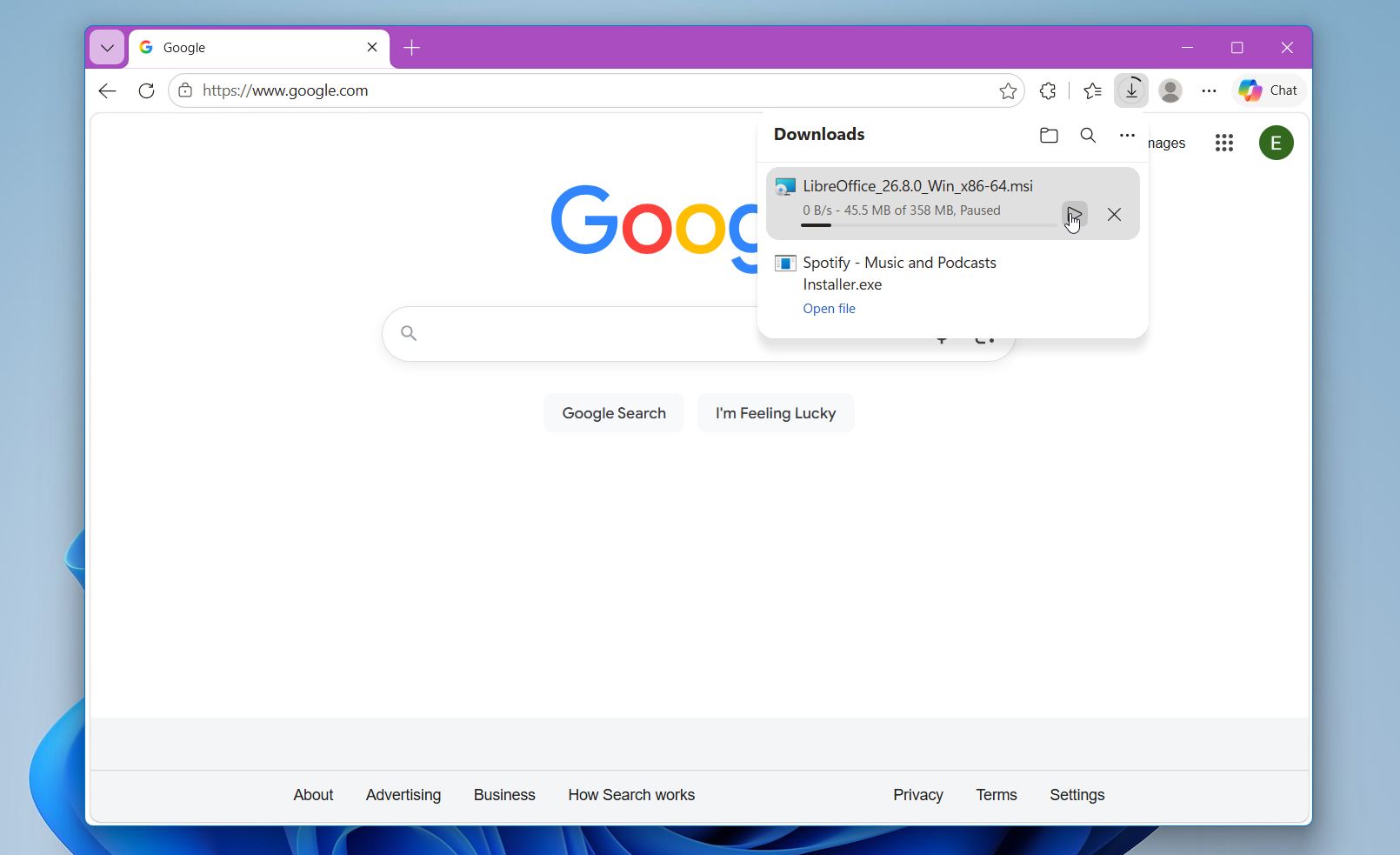1400x855 pixels.
Task: Open Copilot Chat
Action: click(x=1269, y=90)
